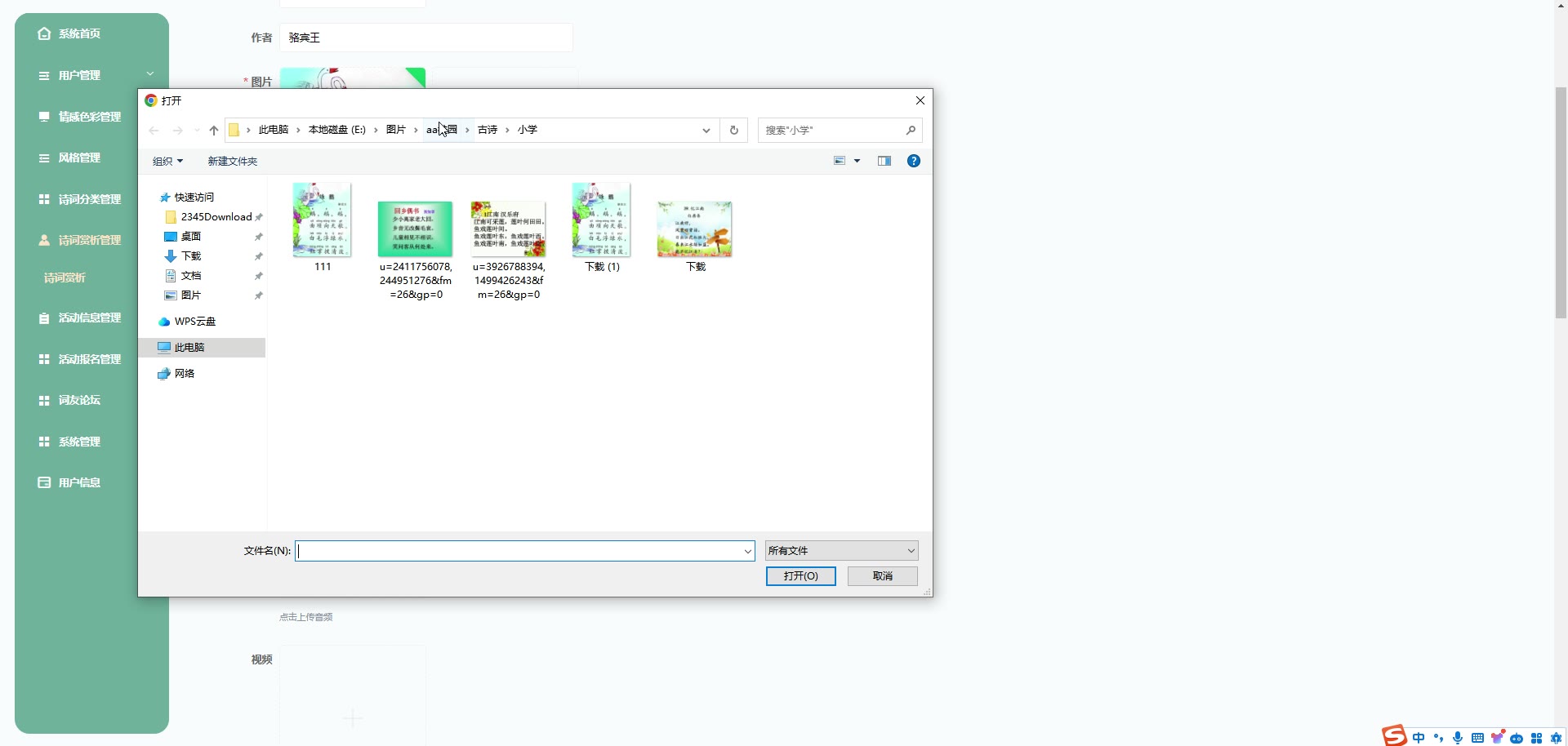The height and width of the screenshot is (746, 1568).
Task: Open Sogou toolbox grid icon
Action: [1536, 738]
